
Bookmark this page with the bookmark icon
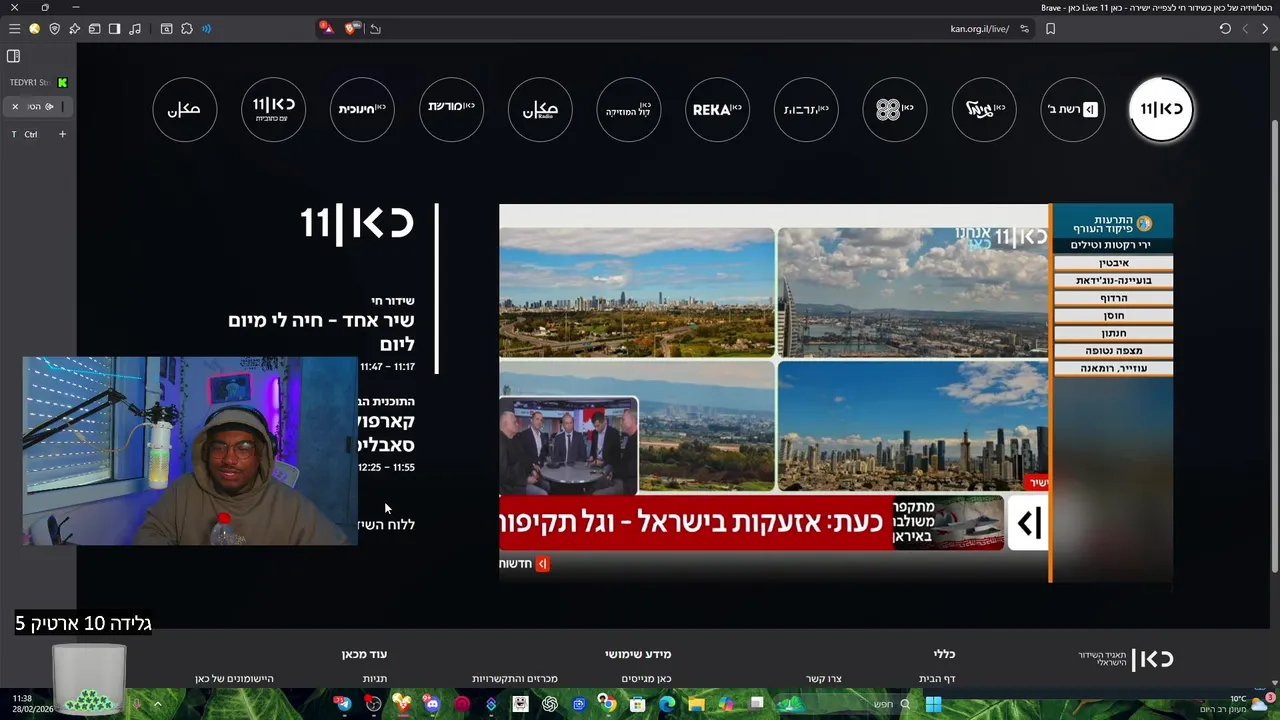pos(1050,29)
